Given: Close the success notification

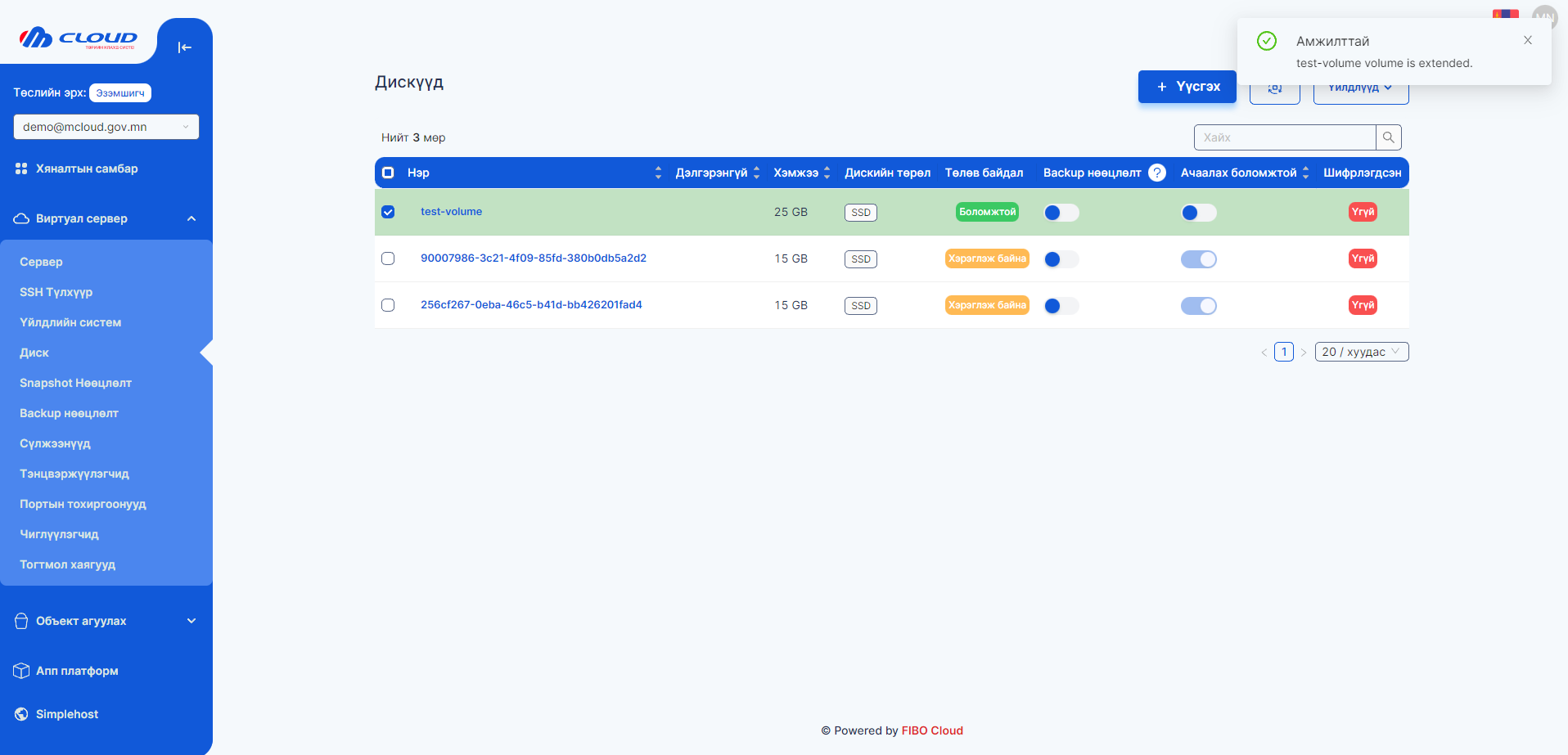Looking at the screenshot, I should 1527,40.
